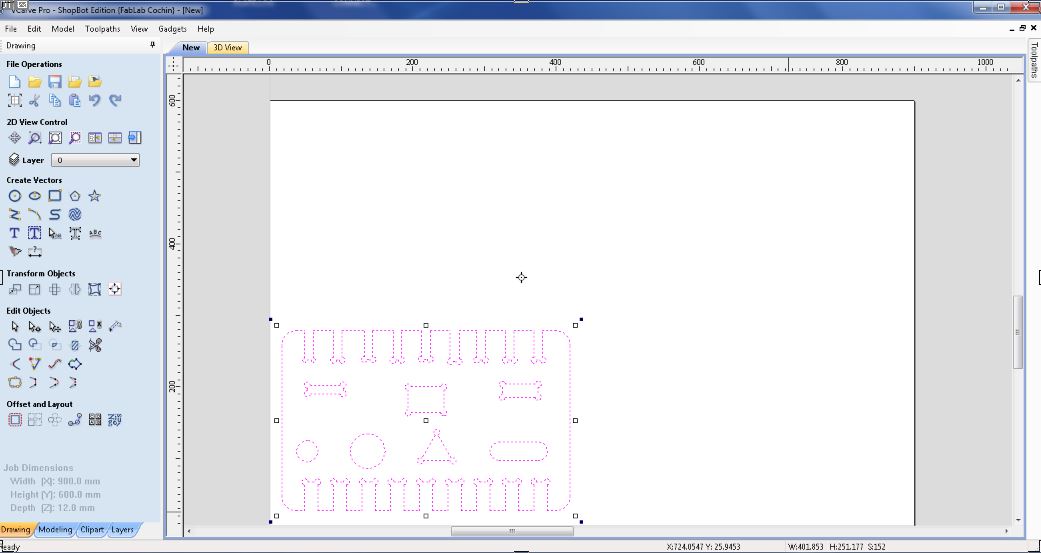Click the 'Depth [Z]: 12.0 mm' text
The image size is (1041, 553).
(x=52, y=508)
